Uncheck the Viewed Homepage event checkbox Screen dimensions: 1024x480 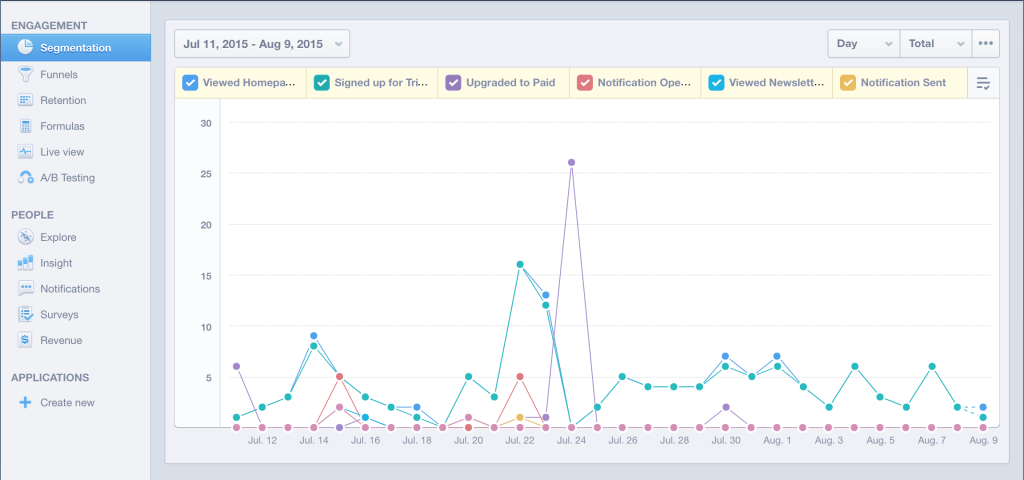pos(189,83)
